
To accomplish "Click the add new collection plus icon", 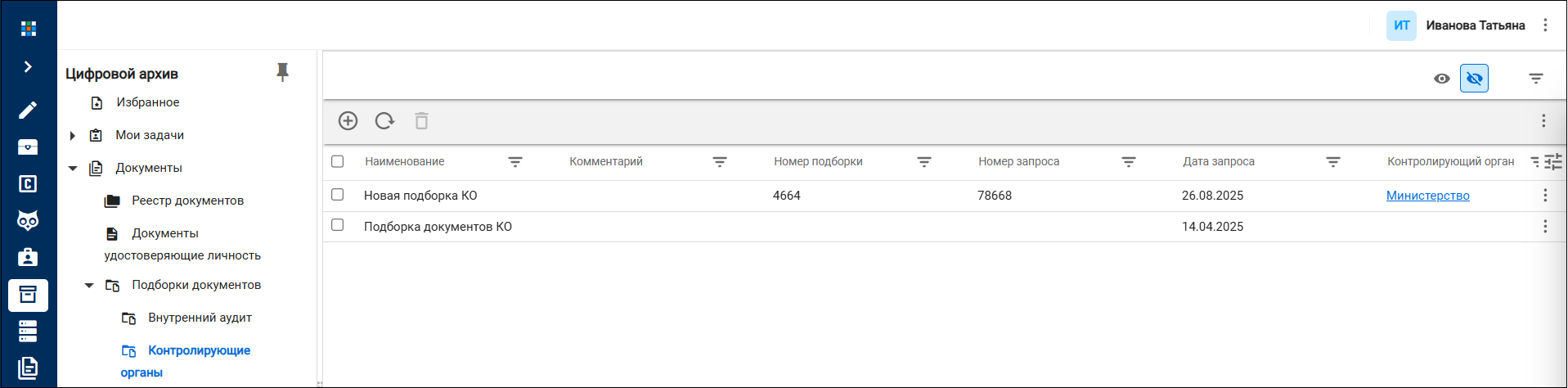I will pyautogui.click(x=348, y=121).
